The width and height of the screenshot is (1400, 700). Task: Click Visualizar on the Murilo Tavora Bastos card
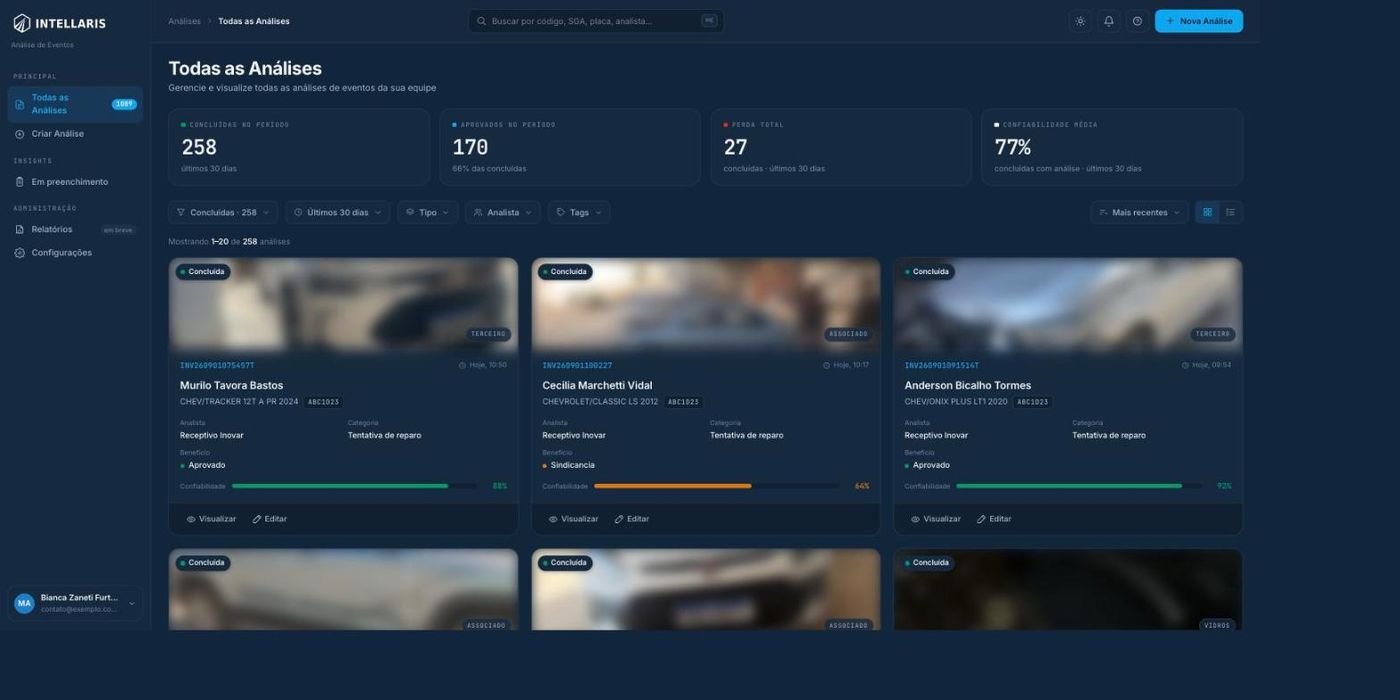pyautogui.click(x=211, y=519)
